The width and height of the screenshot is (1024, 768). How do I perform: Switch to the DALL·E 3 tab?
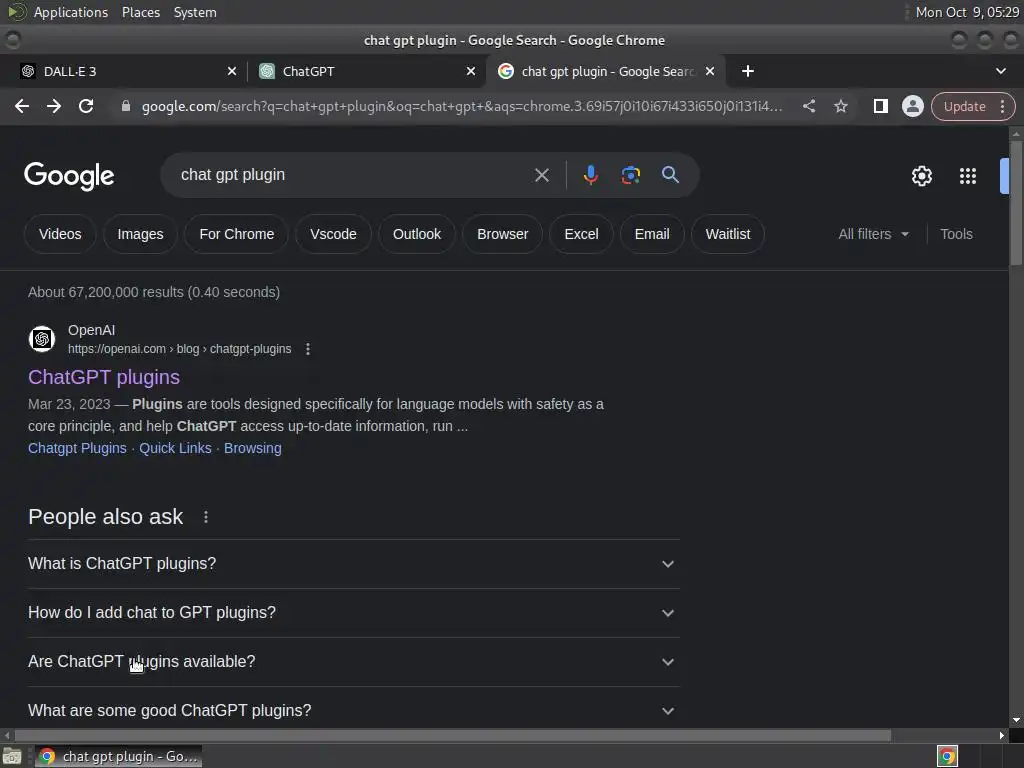tap(128, 71)
